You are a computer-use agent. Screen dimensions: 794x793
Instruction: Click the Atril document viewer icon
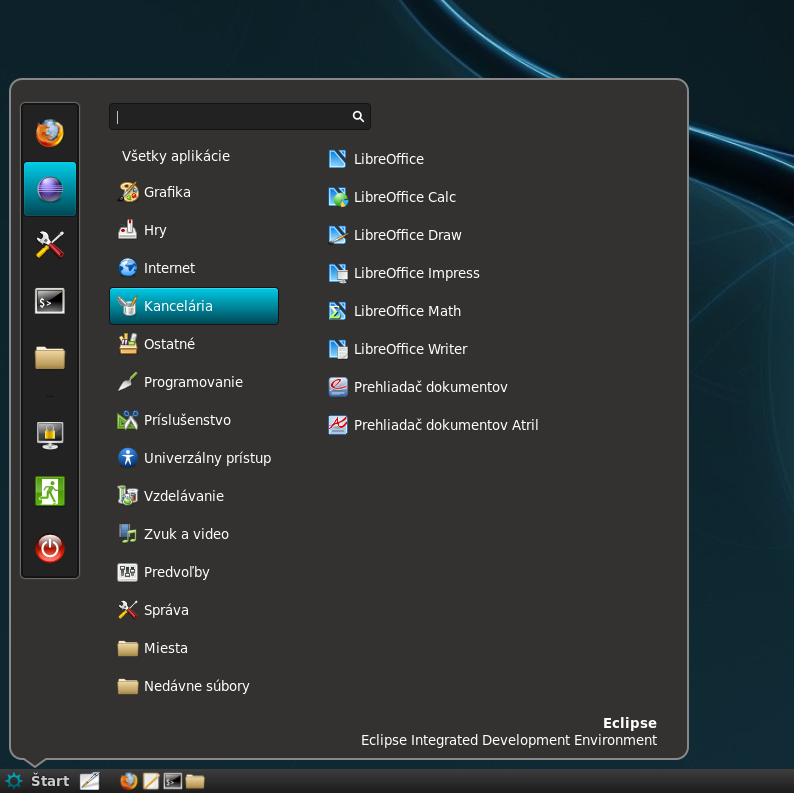(338, 425)
